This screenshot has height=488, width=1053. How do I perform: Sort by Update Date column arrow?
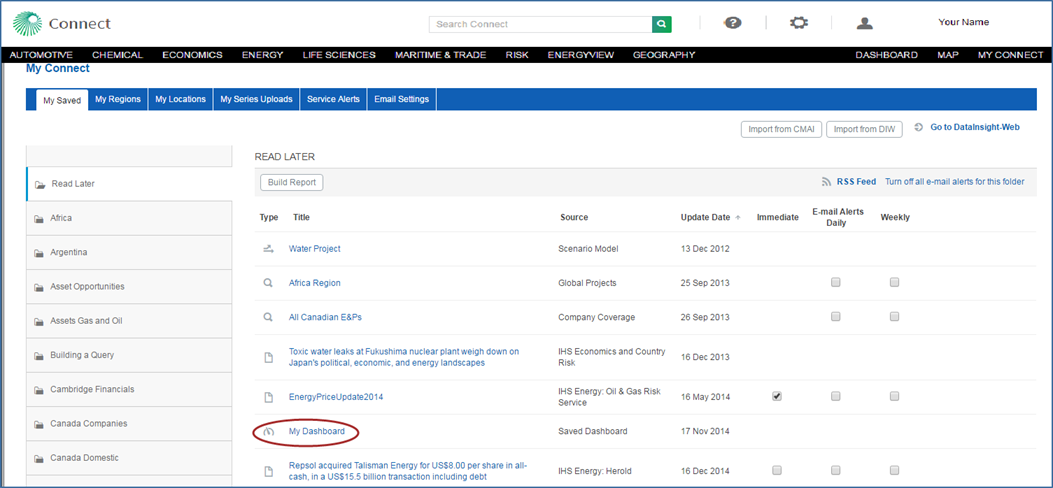point(738,217)
